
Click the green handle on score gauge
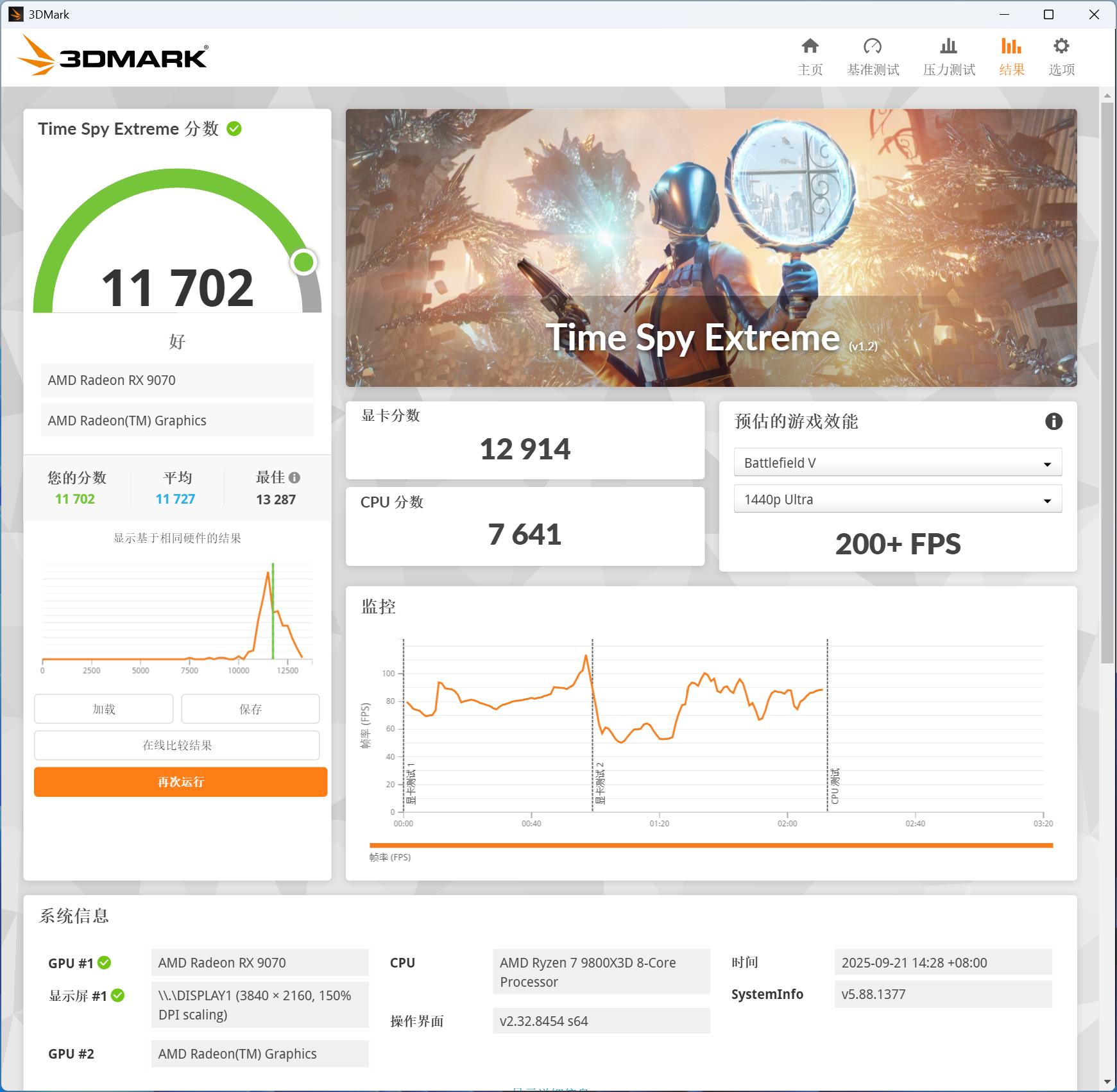point(303,262)
